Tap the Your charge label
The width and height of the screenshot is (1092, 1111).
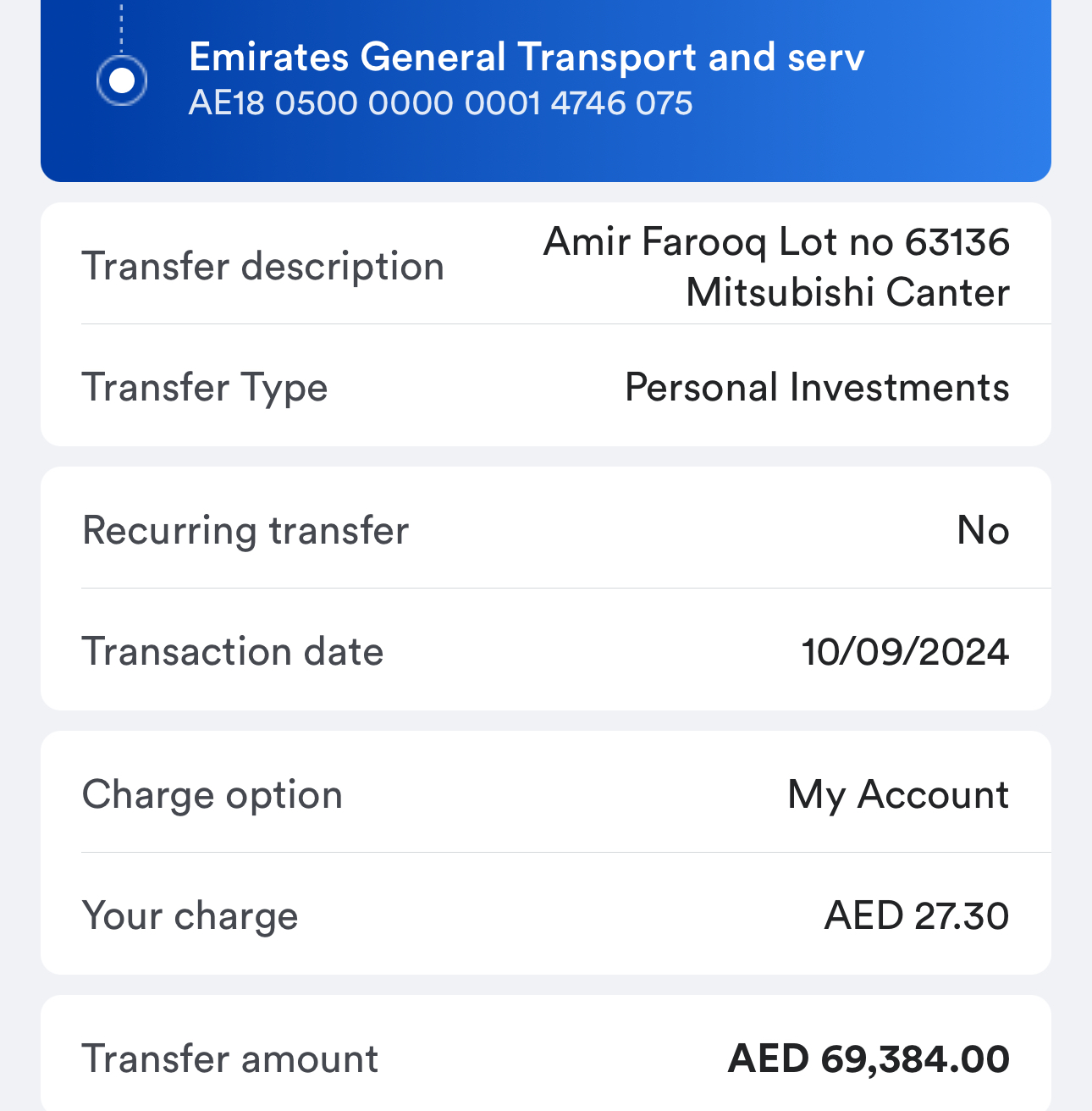(190, 916)
